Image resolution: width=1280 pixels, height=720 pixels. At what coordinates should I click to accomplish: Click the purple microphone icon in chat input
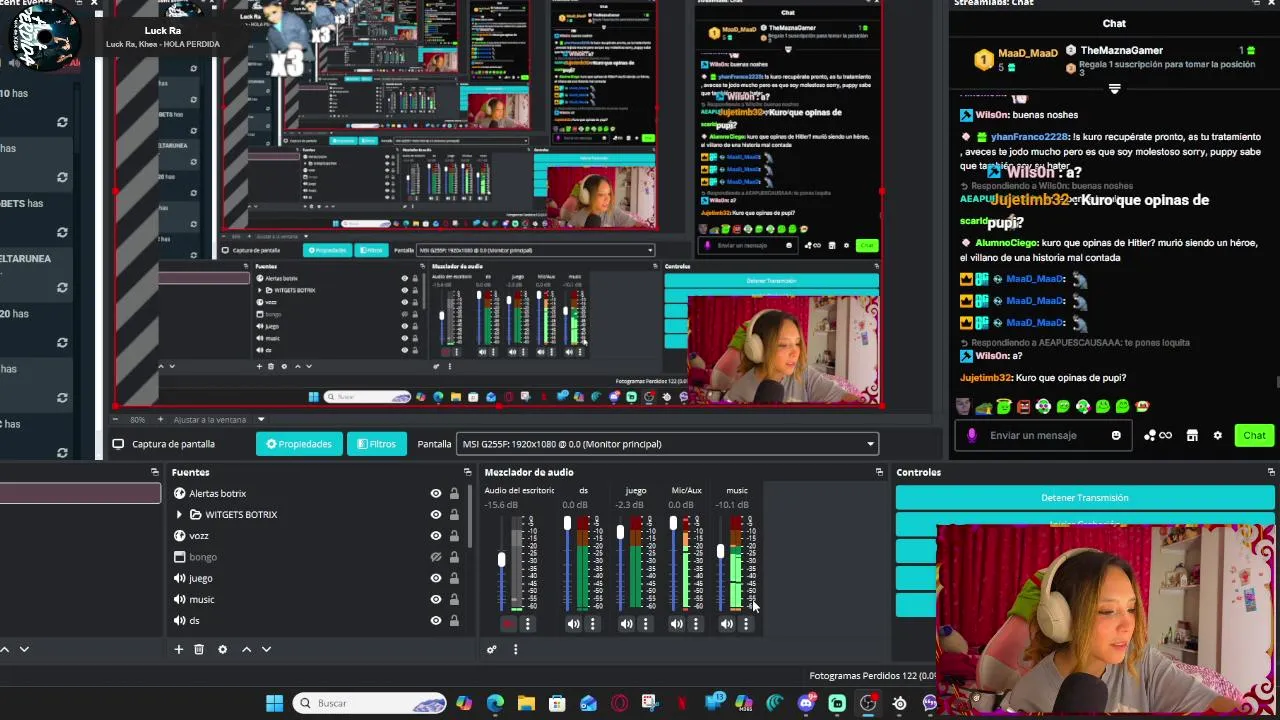[971, 435]
